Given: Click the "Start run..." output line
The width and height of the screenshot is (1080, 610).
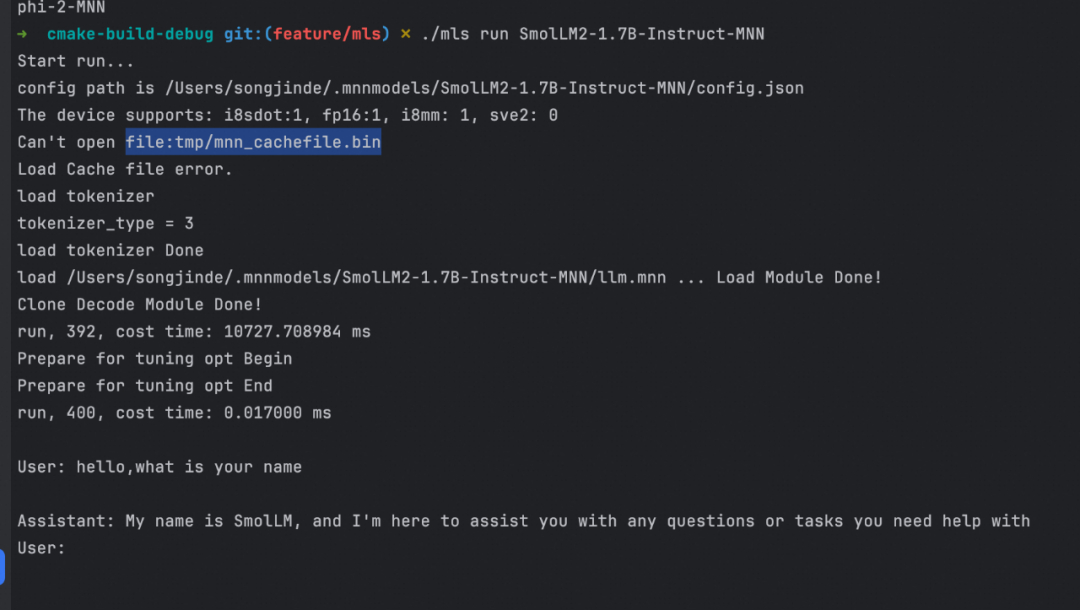Looking at the screenshot, I should point(76,61).
